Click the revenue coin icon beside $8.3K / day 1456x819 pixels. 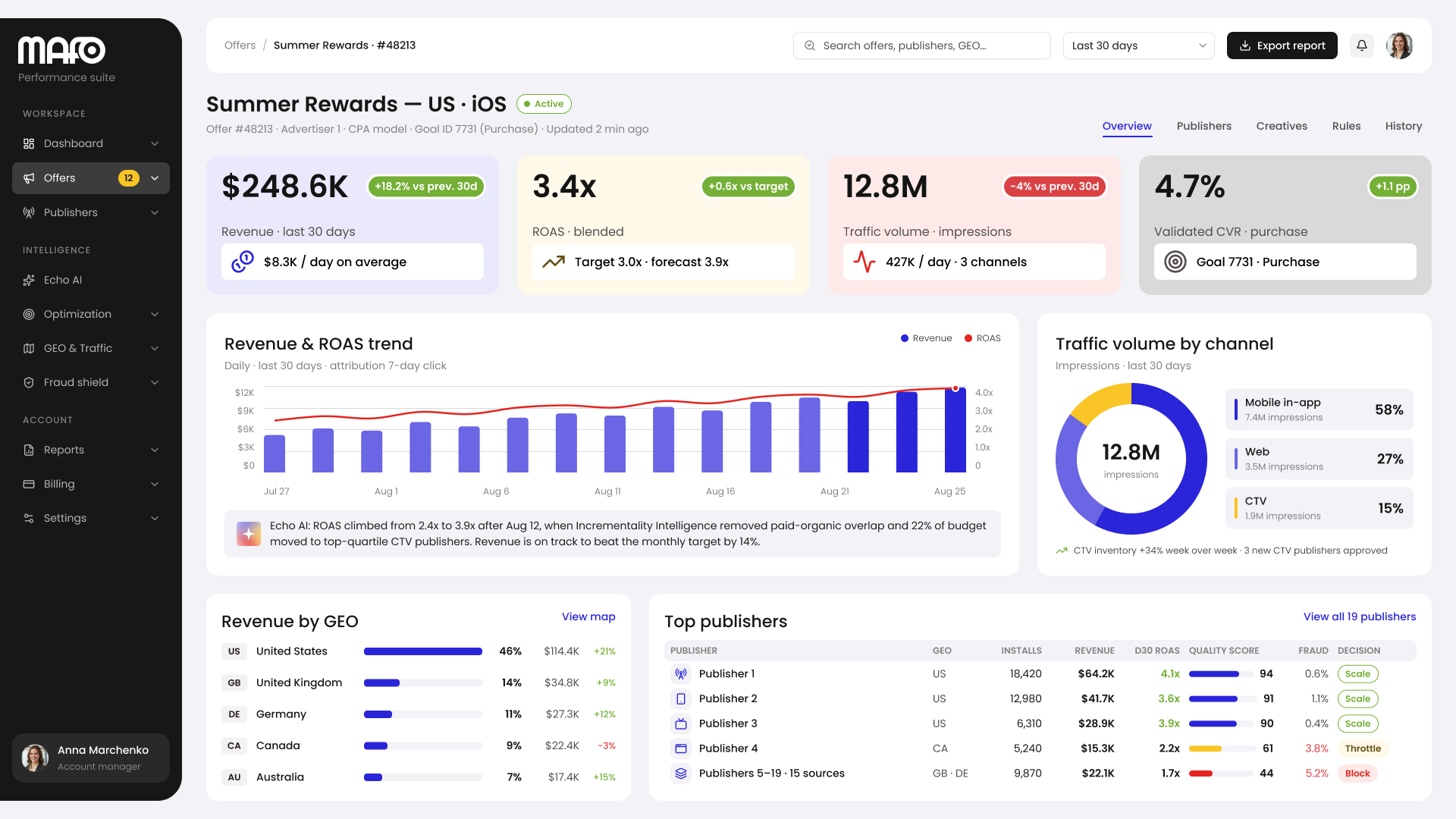coord(243,262)
